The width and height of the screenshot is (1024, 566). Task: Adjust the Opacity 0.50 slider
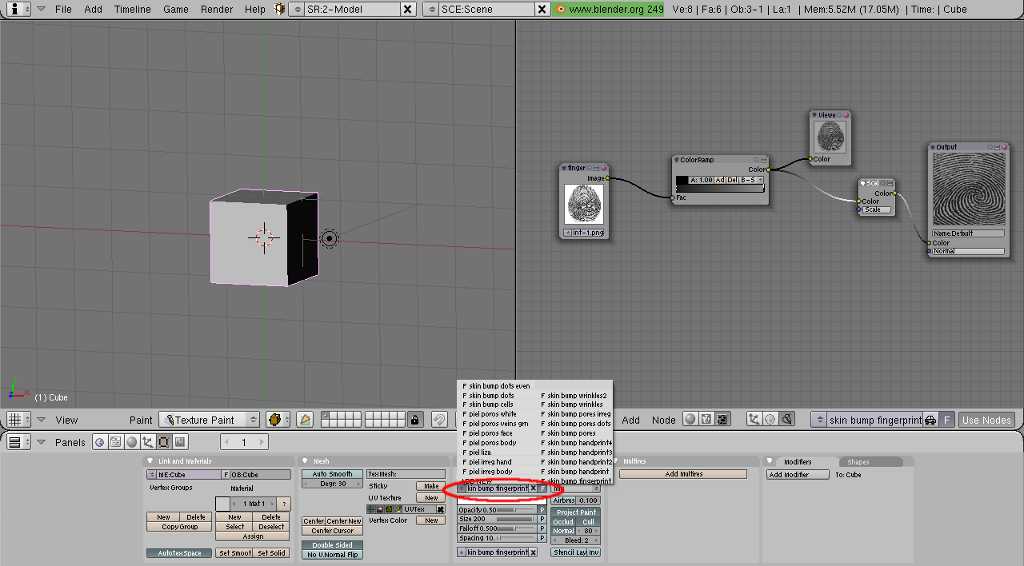498,510
